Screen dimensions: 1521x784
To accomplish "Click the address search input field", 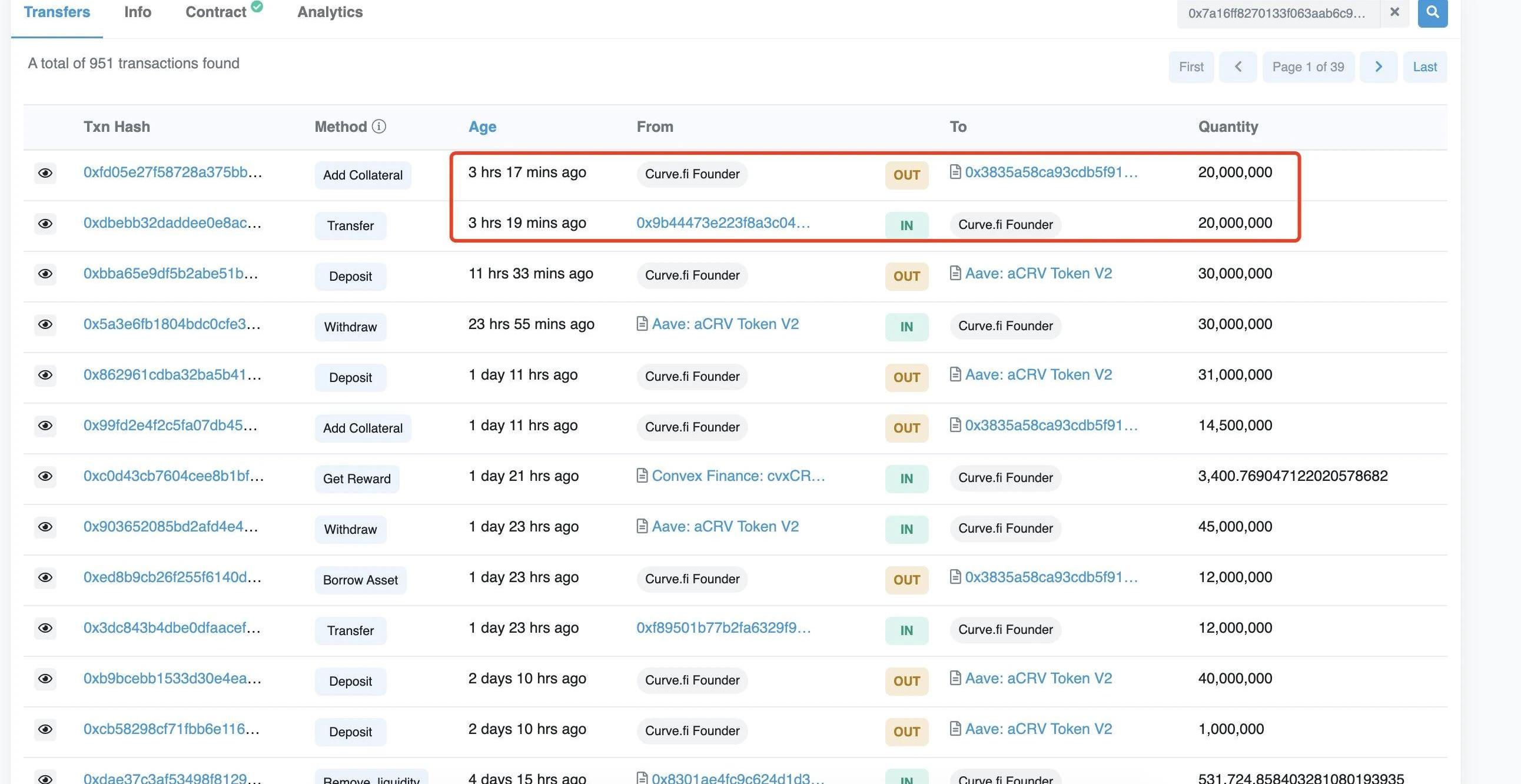I will pos(1277,13).
